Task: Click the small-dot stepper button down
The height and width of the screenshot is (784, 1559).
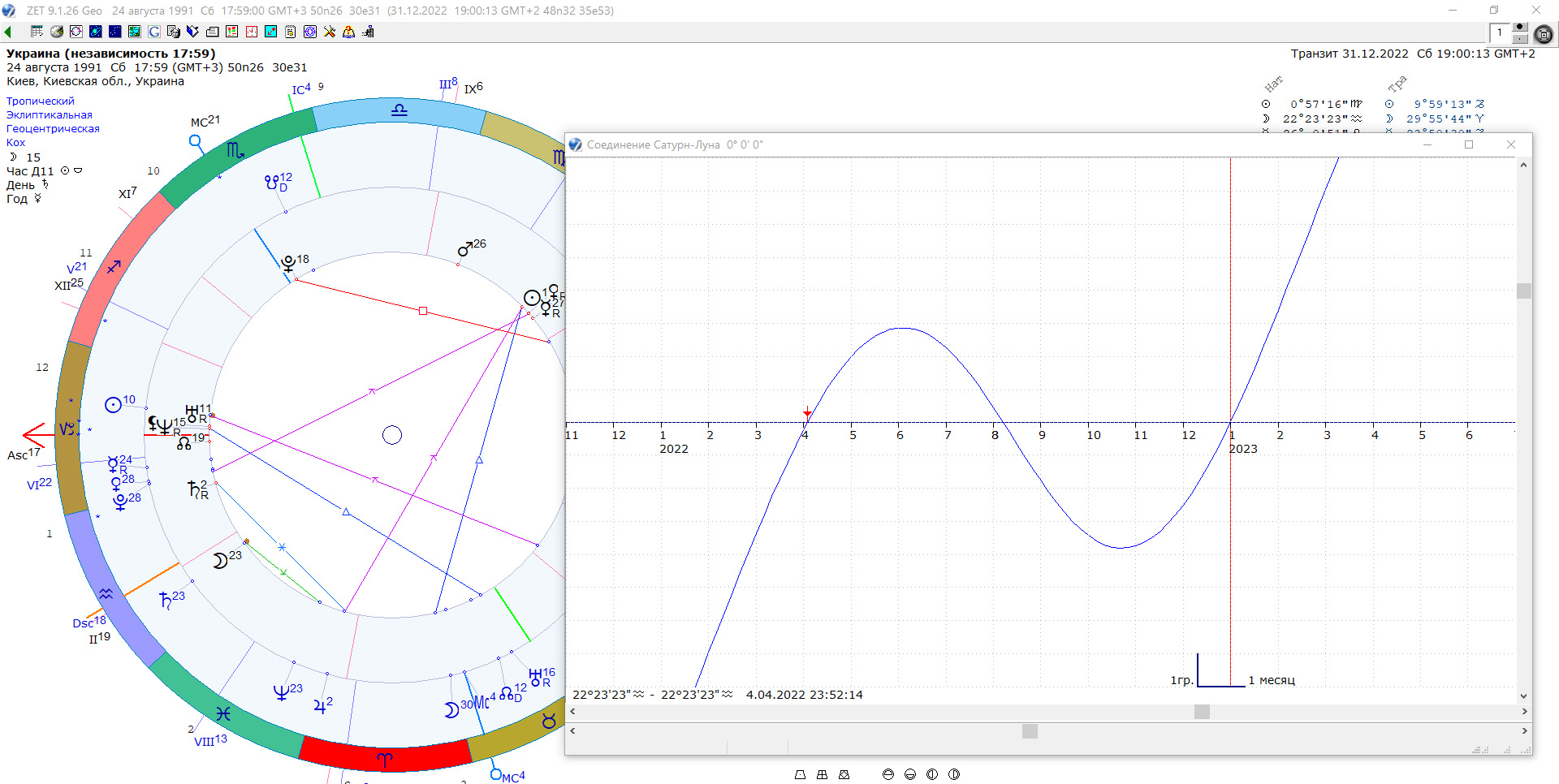Action: pos(1520,38)
